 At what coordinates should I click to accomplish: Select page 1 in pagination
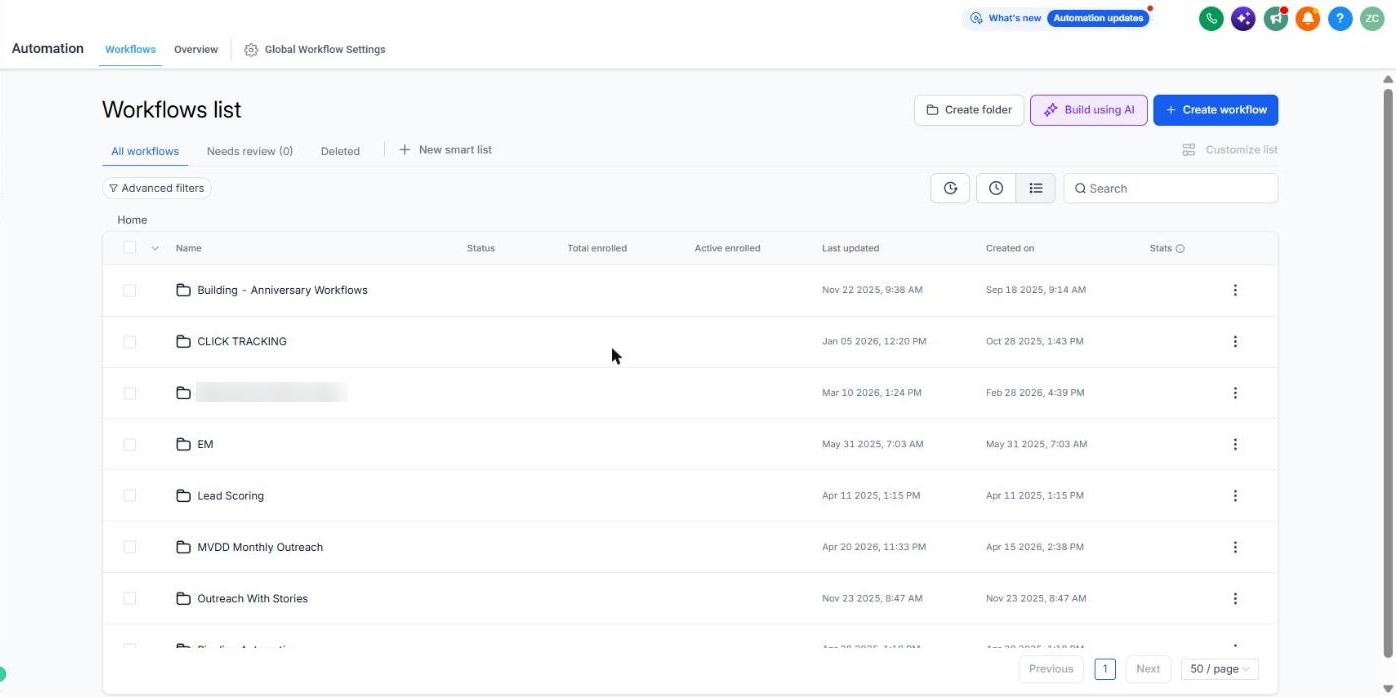pos(1105,669)
